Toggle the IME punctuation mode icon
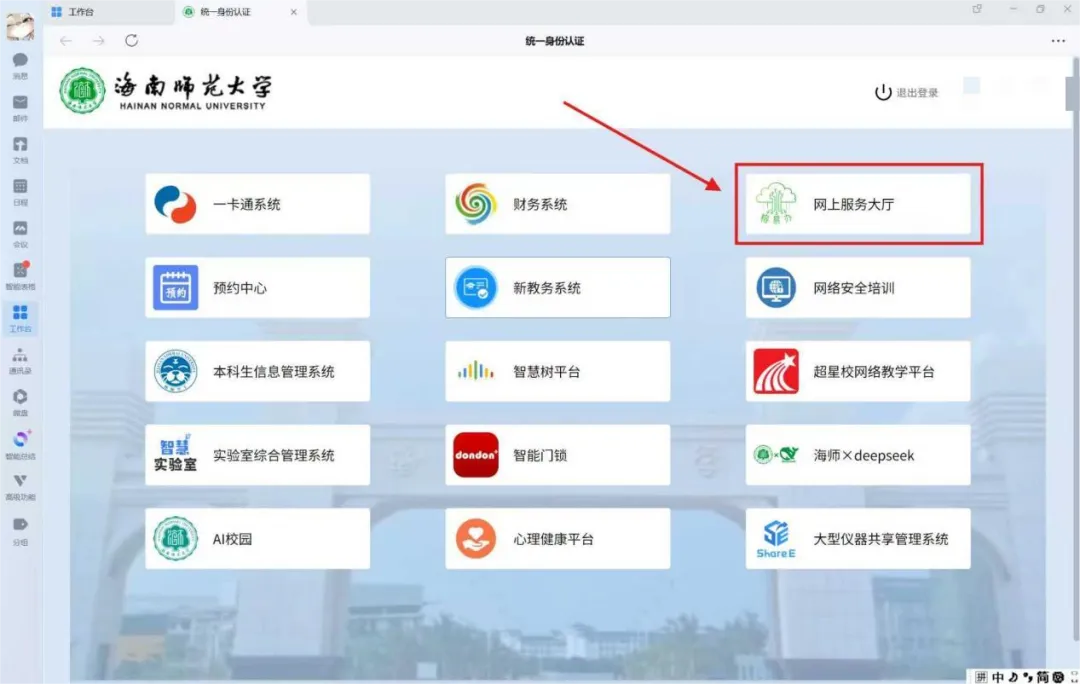1080x684 pixels. click(x=1028, y=677)
